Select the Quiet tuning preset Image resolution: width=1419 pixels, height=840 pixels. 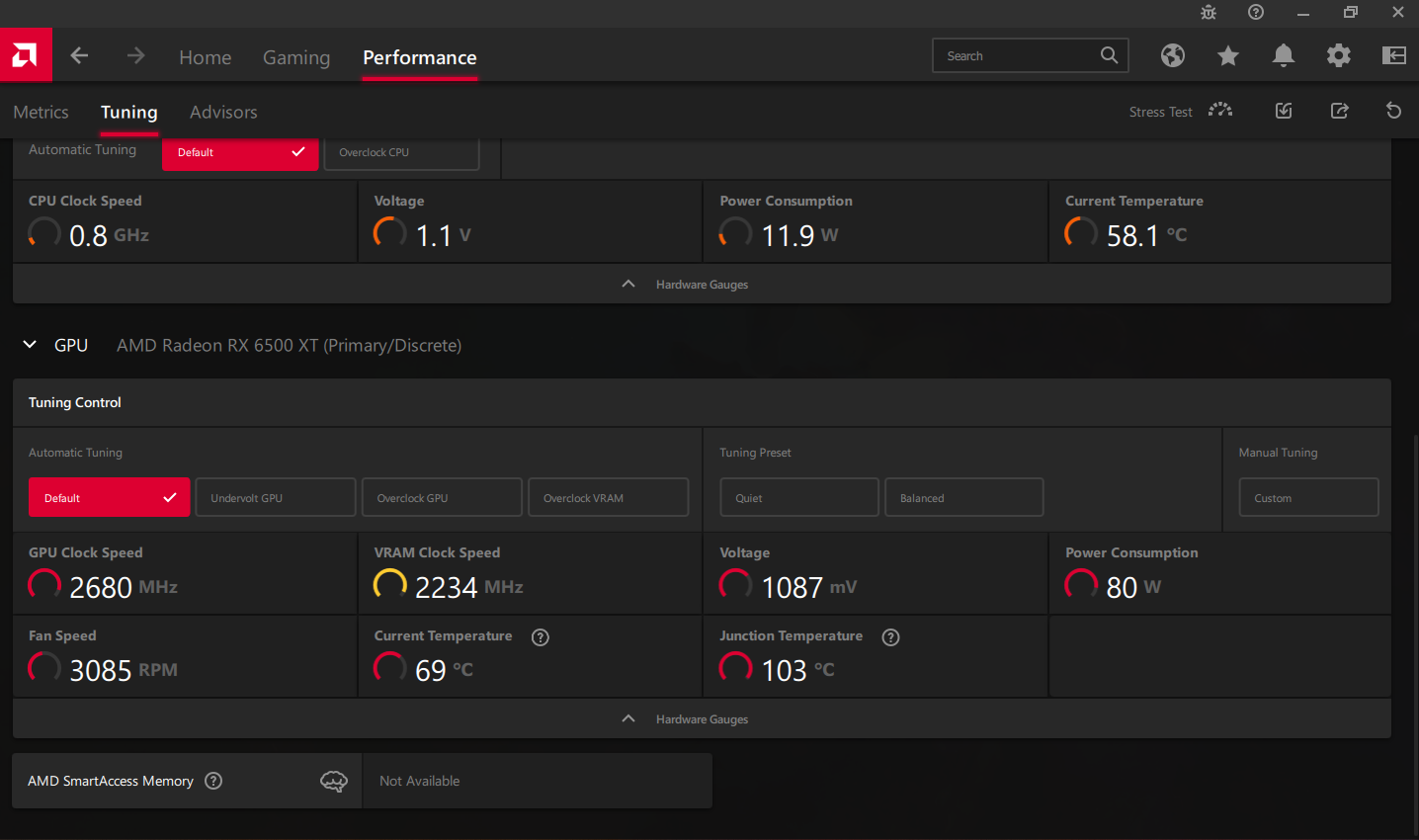pyautogui.click(x=799, y=497)
